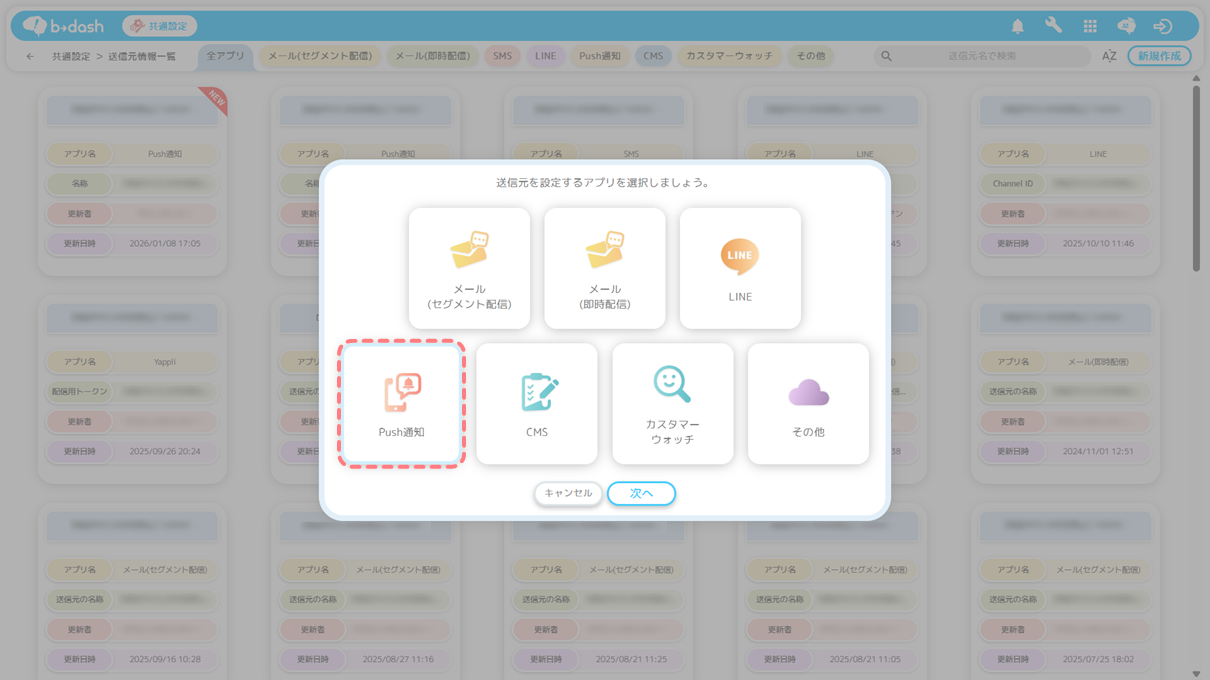Viewport: 1210px width, 680px height.
Task: Open the wrench settings icon
Action: click(1053, 26)
